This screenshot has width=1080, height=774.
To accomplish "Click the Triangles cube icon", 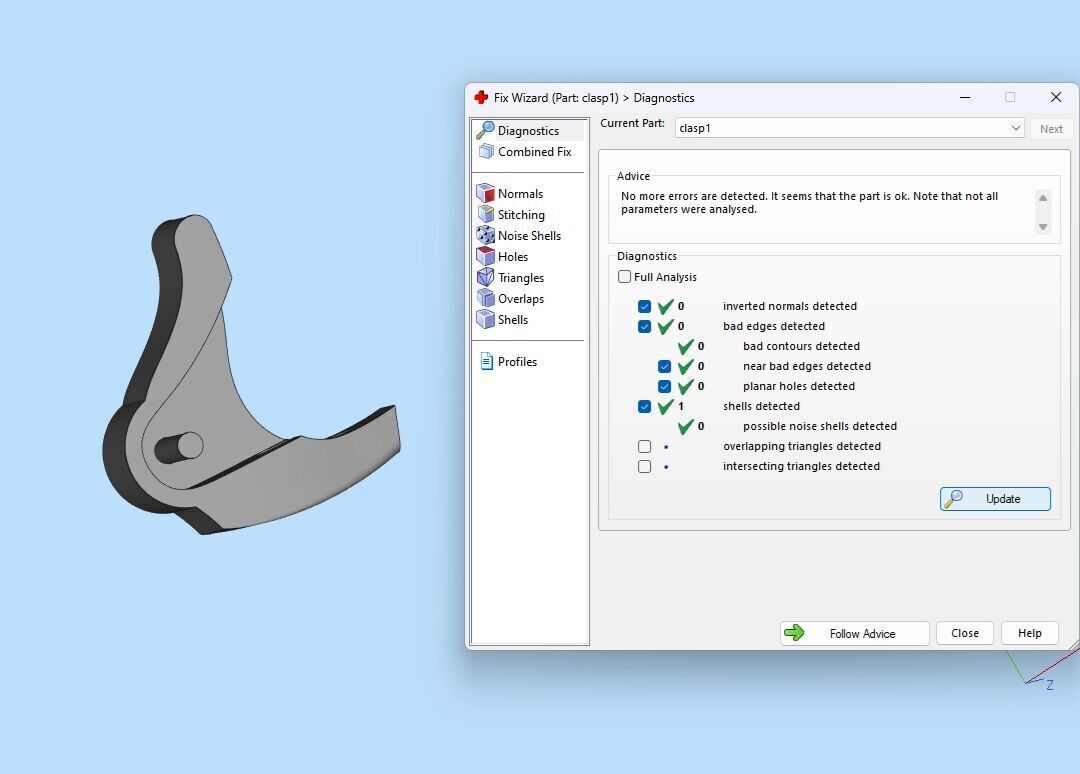I will click(486, 277).
